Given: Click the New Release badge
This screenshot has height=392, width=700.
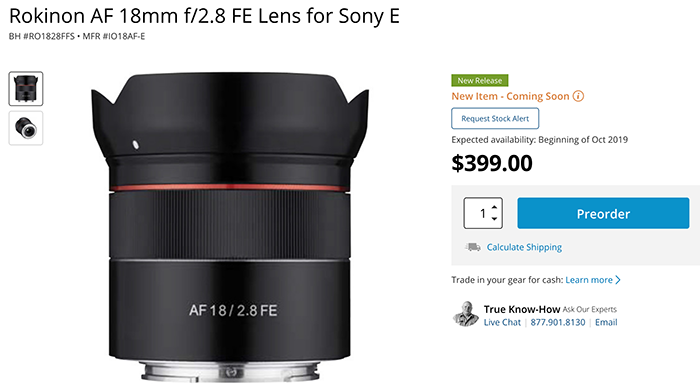Looking at the screenshot, I should [479, 80].
